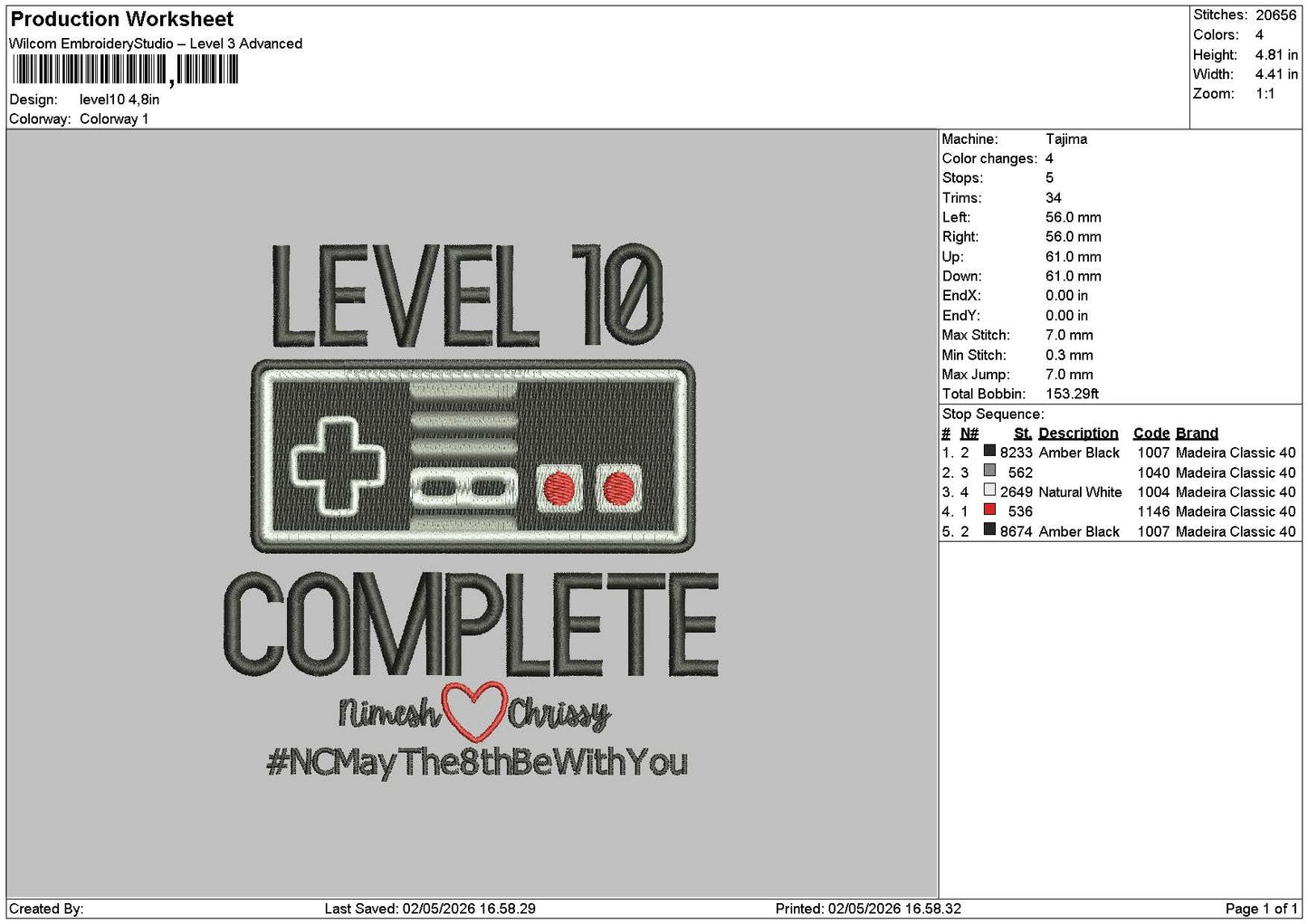Click the grey swatch for thread 562
1308x924 pixels.
[x=989, y=471]
